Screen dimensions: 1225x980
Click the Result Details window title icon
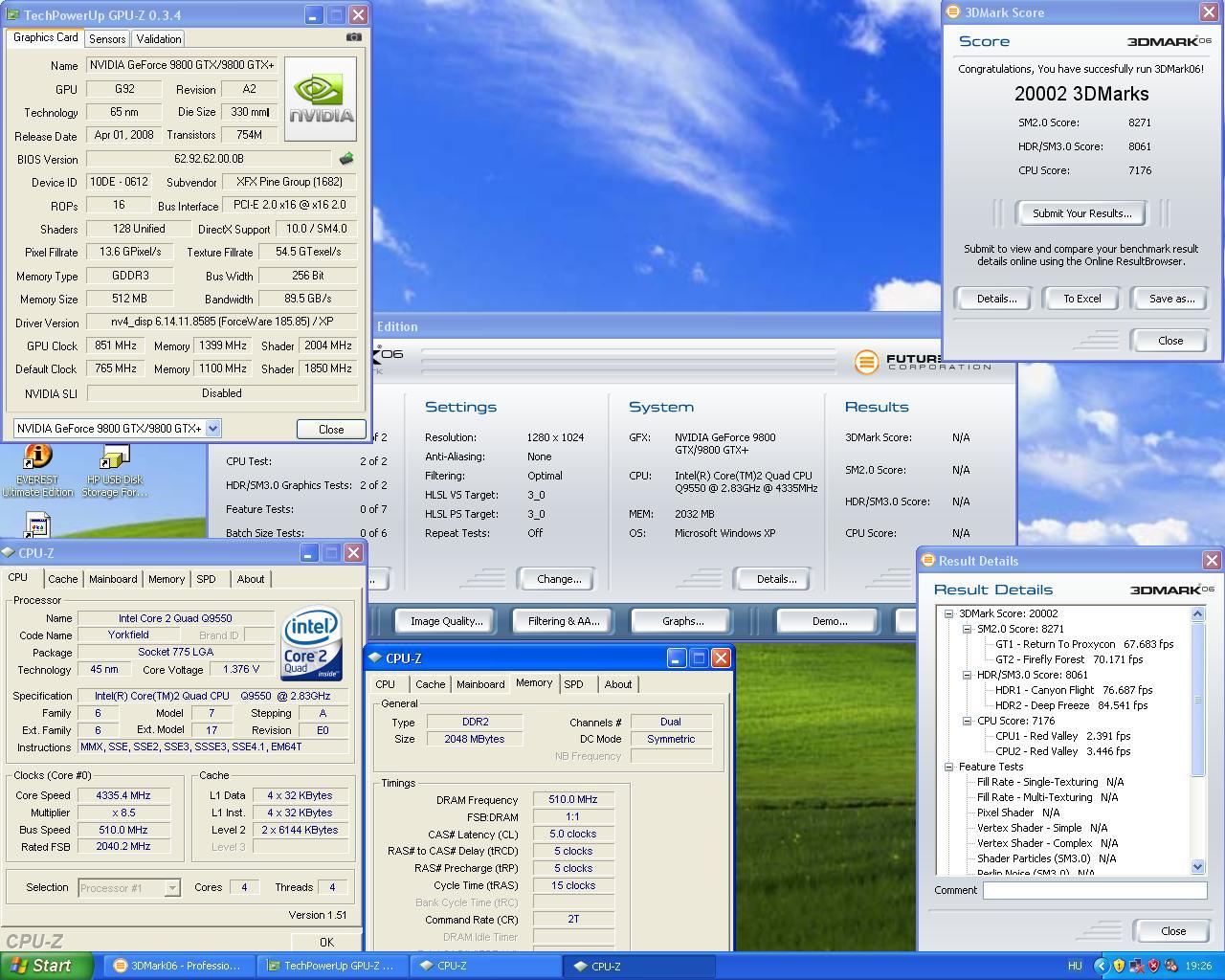tap(927, 561)
